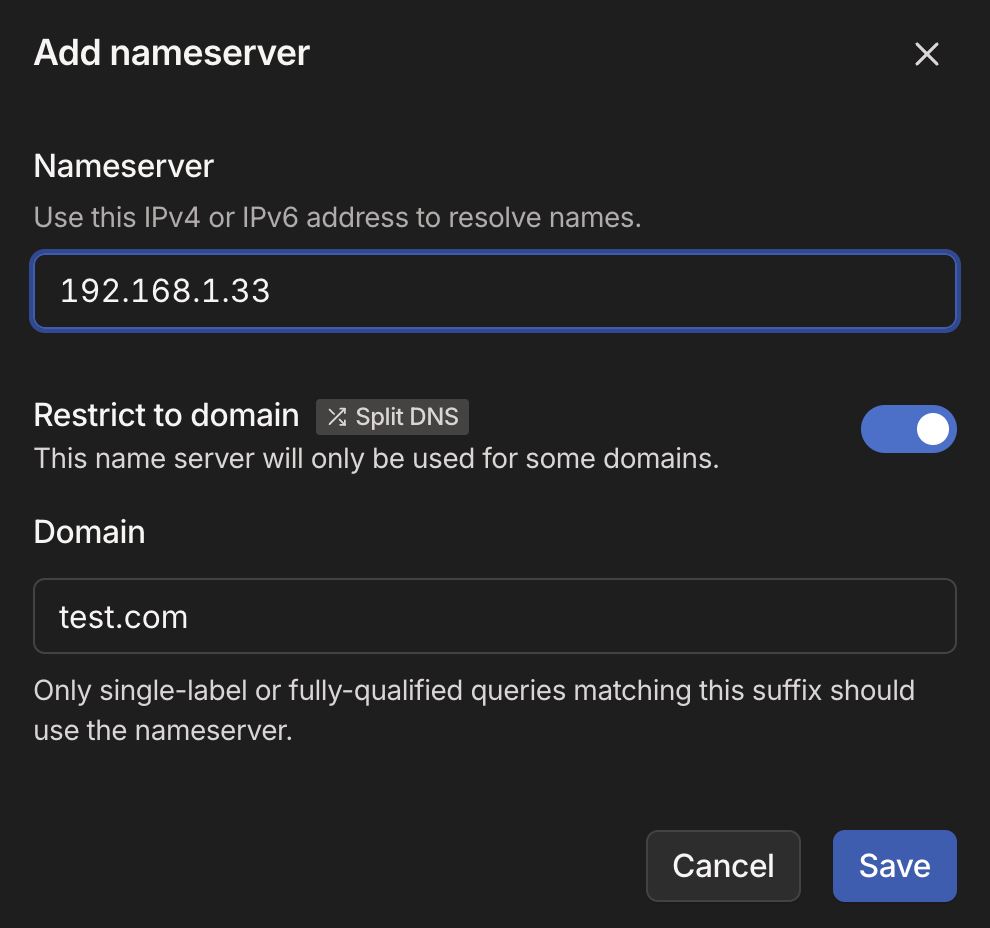Cancel adding the nameserver

click(723, 865)
